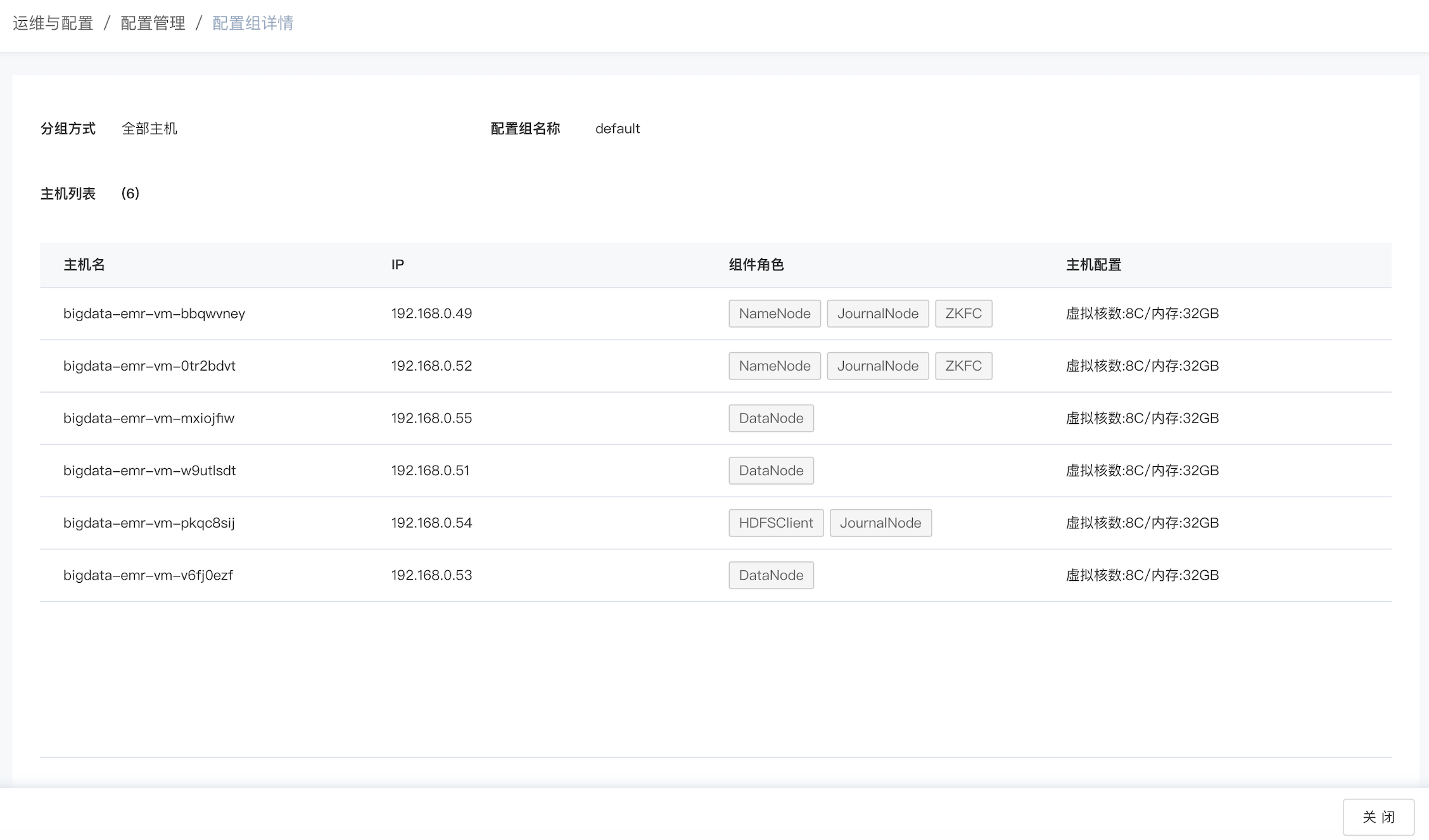The image size is (1429, 840).
Task: Click IP address 192.168.0.54
Action: click(x=431, y=523)
